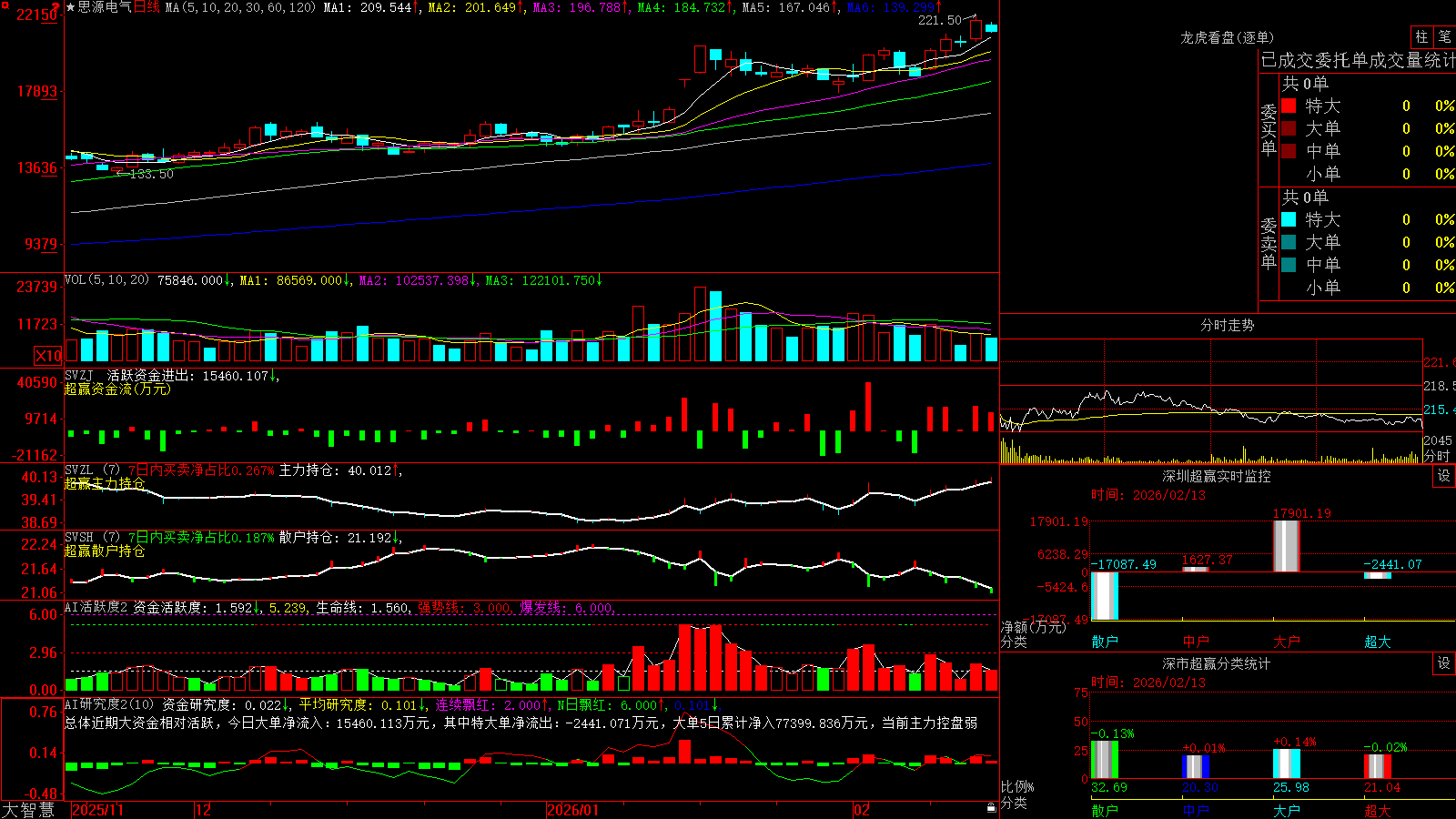
Task: Click the 133.50 low price label
Action: coord(151,174)
